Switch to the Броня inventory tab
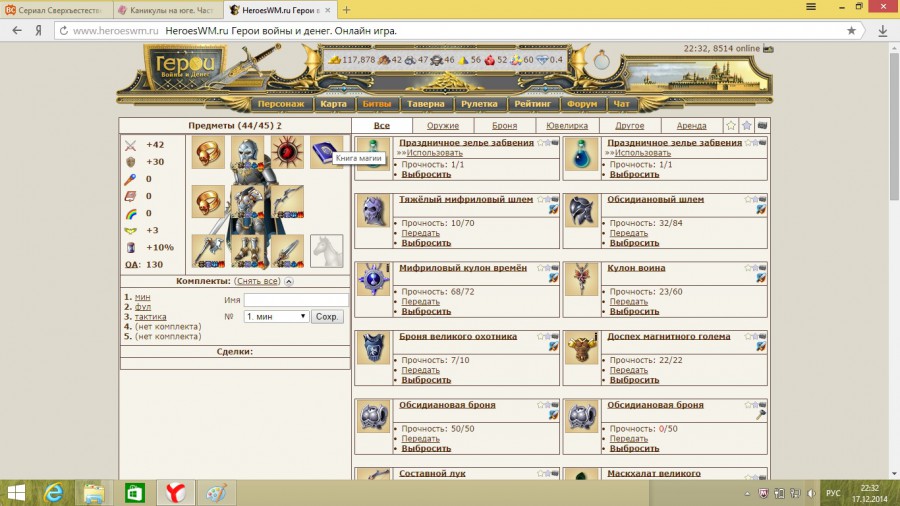This screenshot has height=506, width=900. click(x=505, y=126)
